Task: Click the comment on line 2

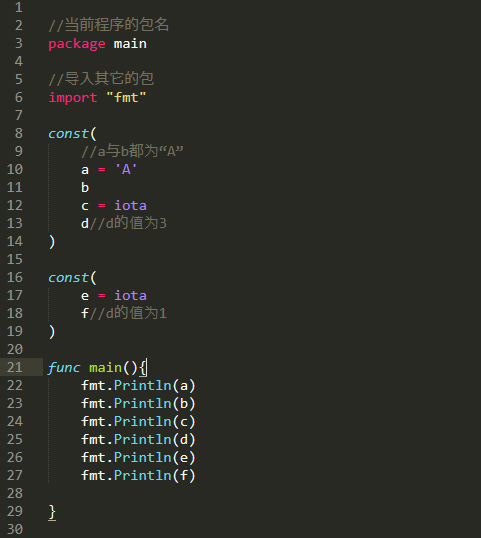Action: pyautogui.click(x=109, y=25)
